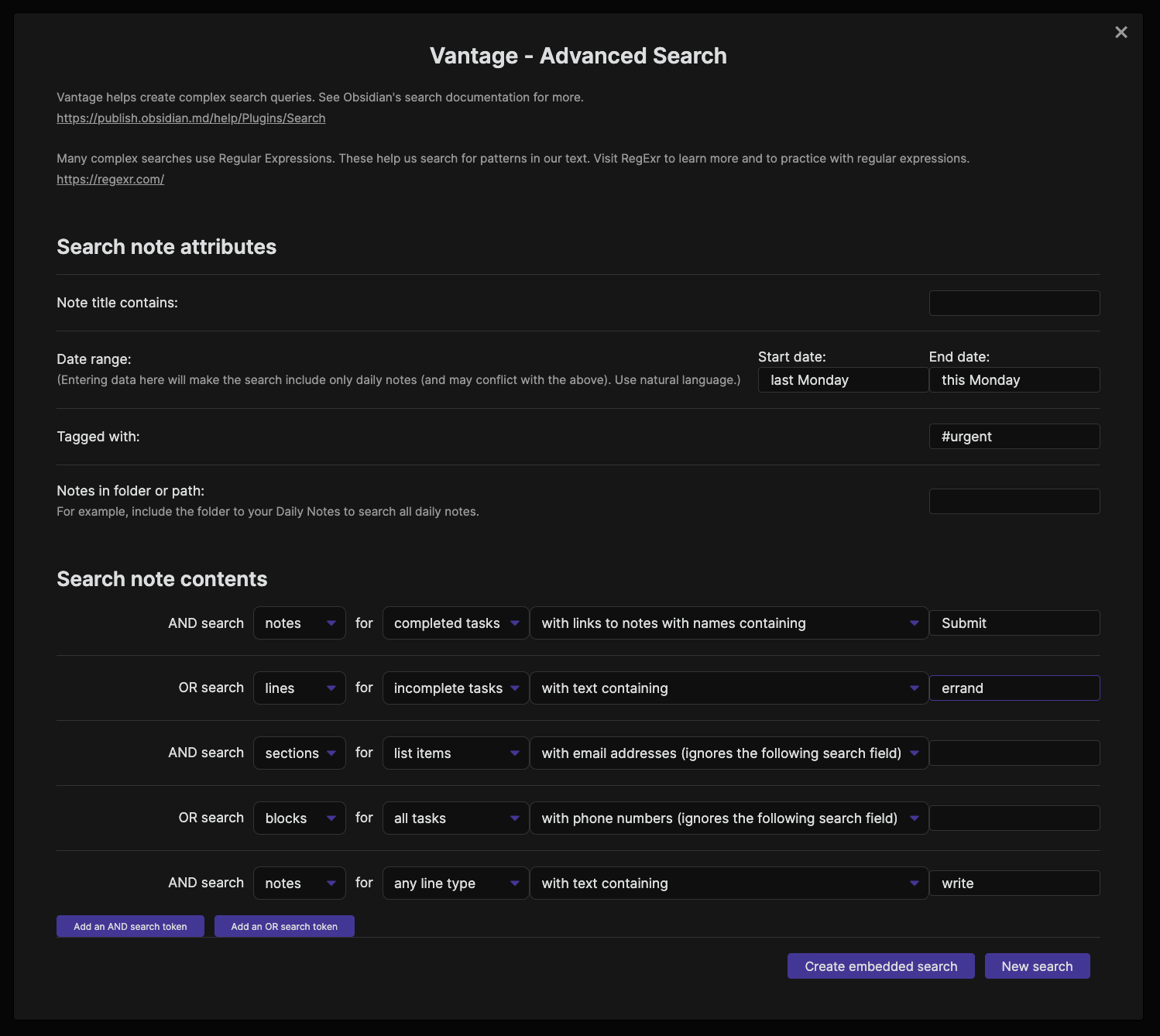Add an AND search token

coord(130,926)
